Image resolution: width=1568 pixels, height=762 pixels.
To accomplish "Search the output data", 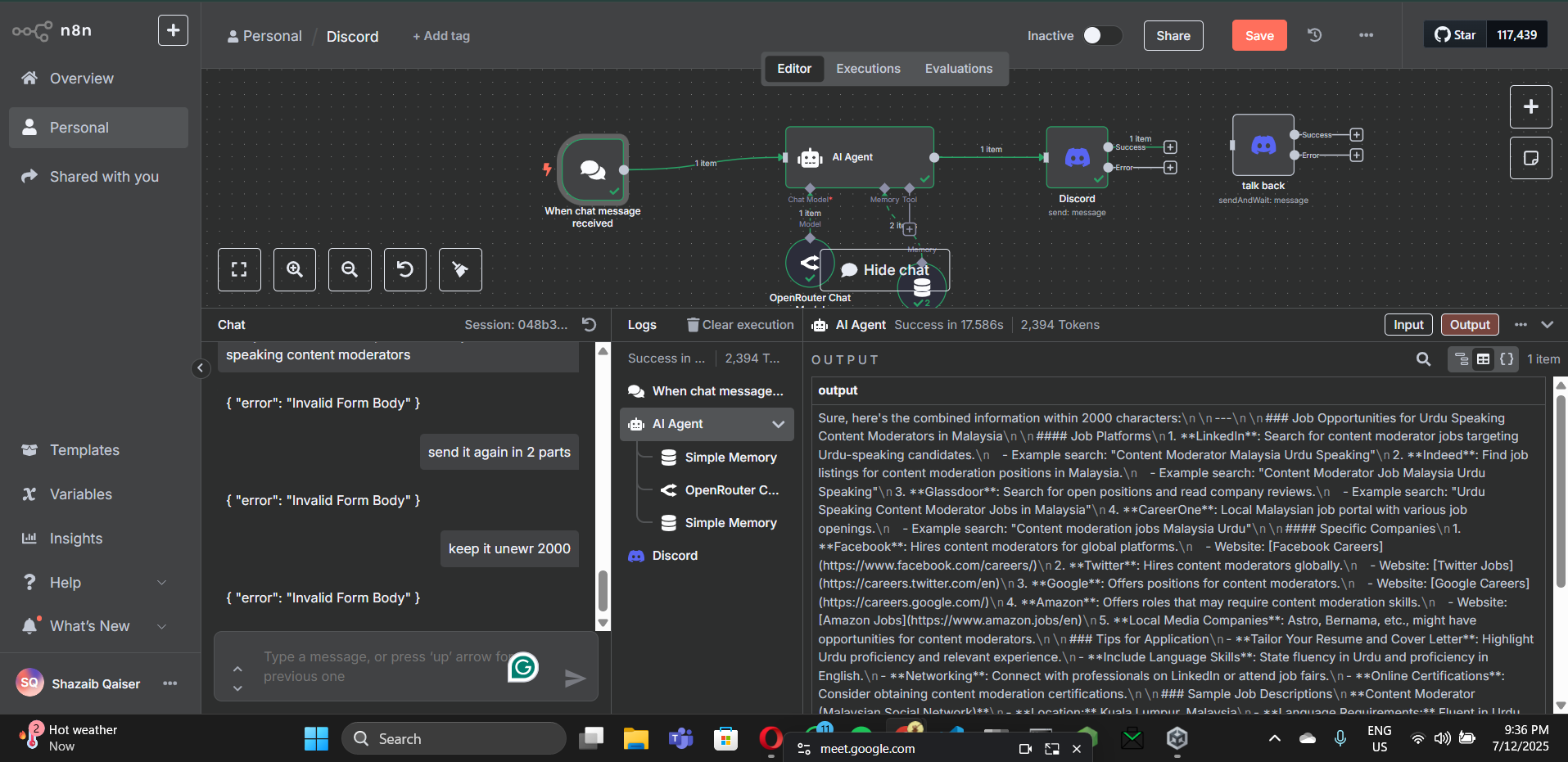I will 1424,359.
